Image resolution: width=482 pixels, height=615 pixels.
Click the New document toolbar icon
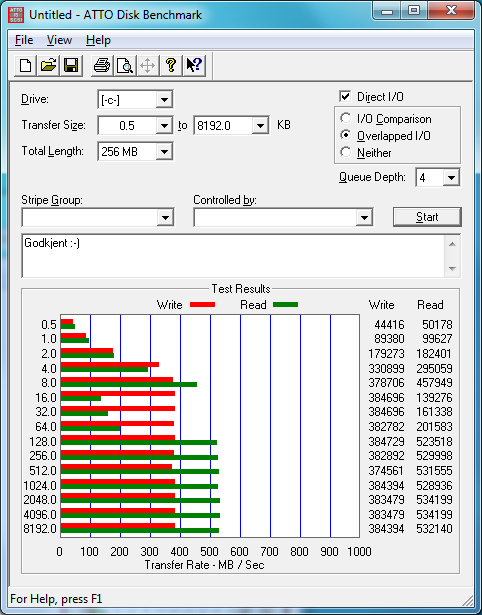coord(25,65)
